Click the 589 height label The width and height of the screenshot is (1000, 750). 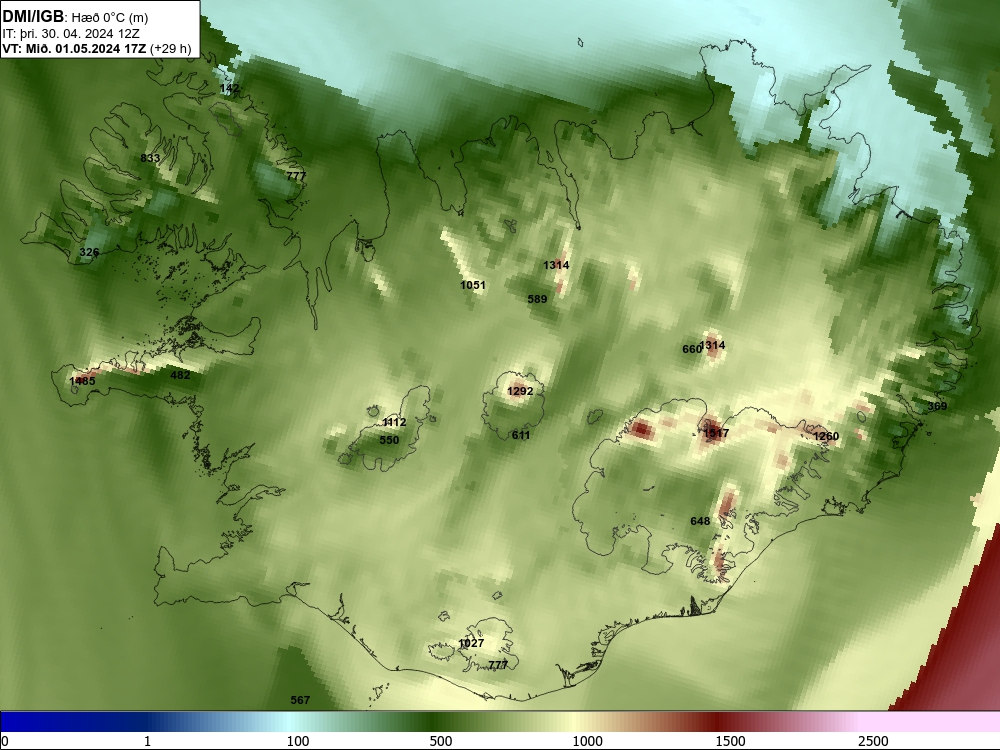click(x=537, y=298)
